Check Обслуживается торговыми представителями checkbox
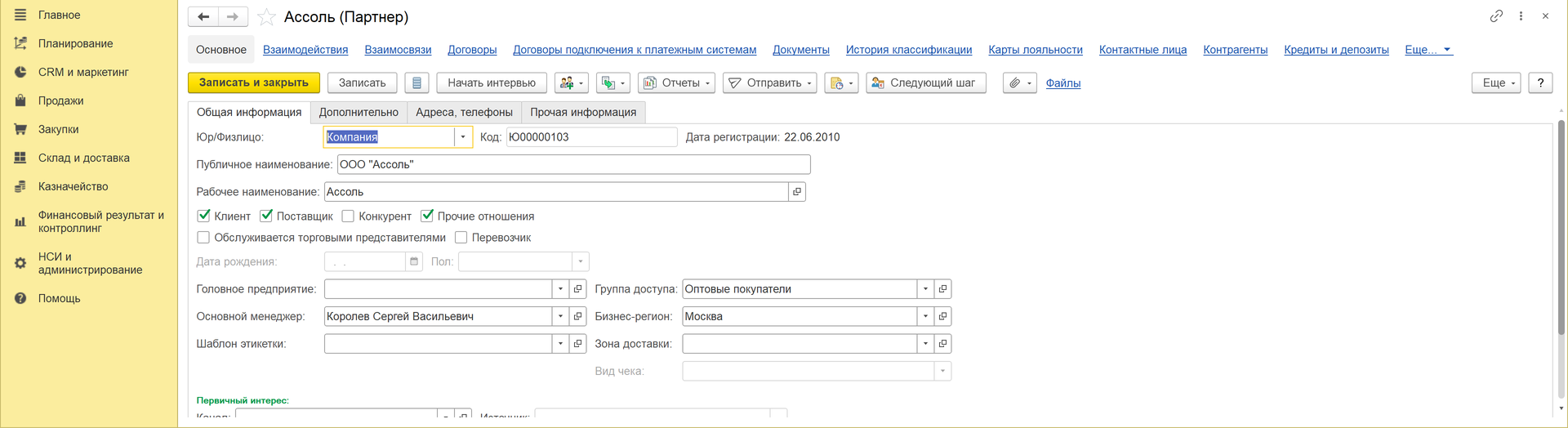The width and height of the screenshot is (1568, 428). 203,238
